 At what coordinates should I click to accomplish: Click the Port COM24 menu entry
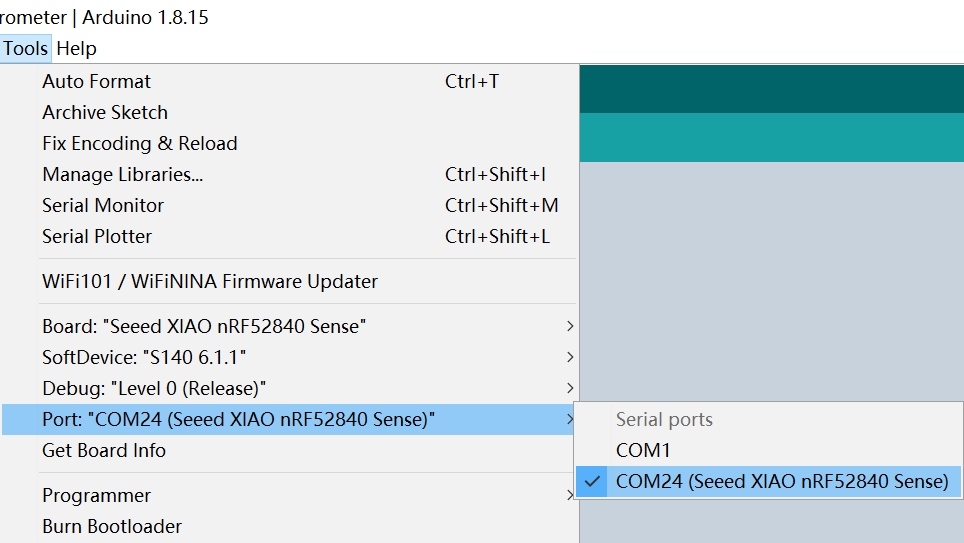tap(290, 419)
